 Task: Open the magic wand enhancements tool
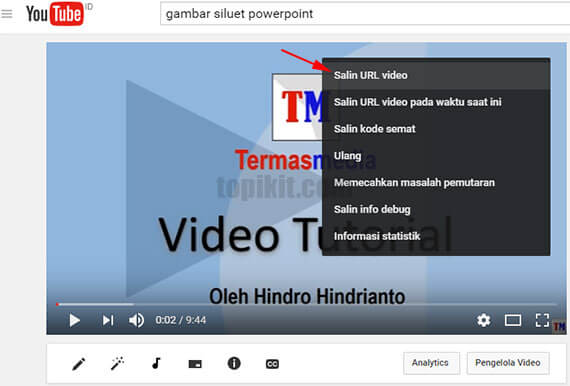pos(117,363)
